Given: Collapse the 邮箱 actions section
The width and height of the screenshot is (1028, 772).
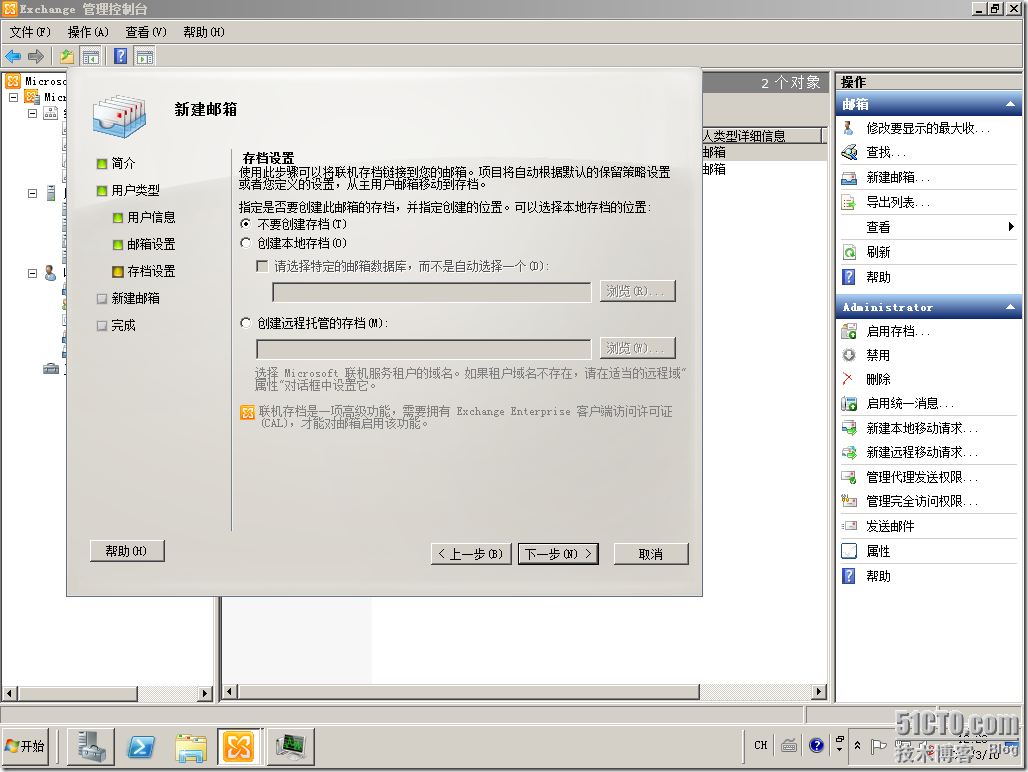Looking at the screenshot, I should click(x=1010, y=104).
